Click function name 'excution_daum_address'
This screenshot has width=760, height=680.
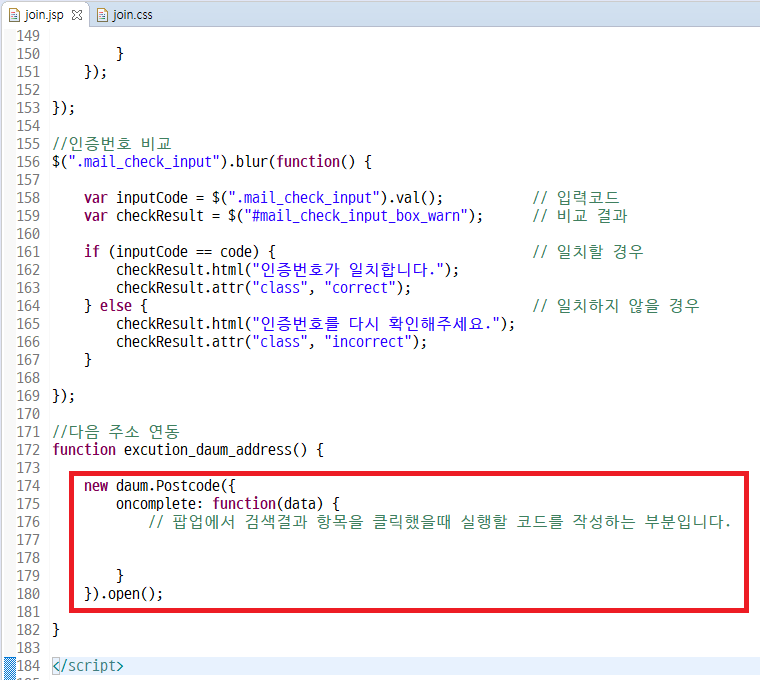(x=208, y=450)
